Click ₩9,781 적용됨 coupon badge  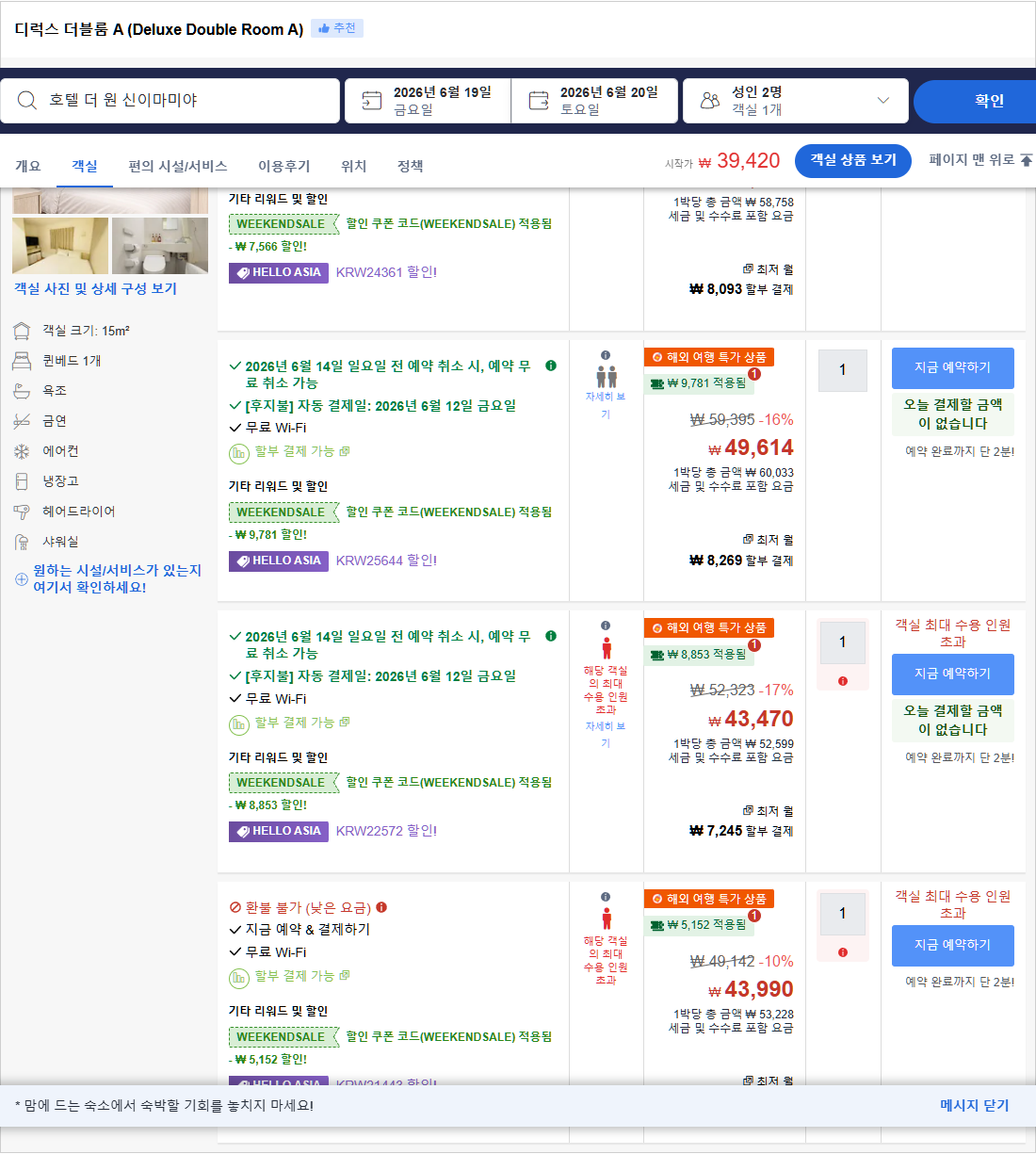point(699,383)
